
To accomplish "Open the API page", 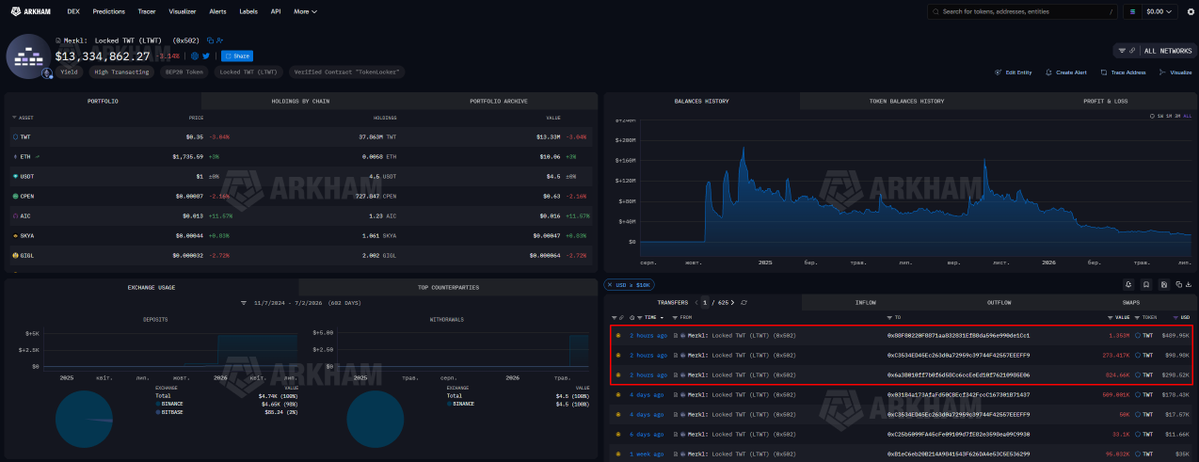I will (275, 11).
